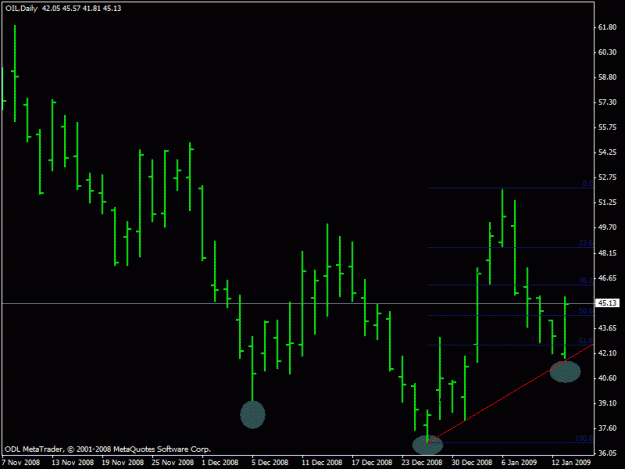Select the red rising trendline
Image resolution: width=625 pixels, height=469 pixels.
point(510,393)
